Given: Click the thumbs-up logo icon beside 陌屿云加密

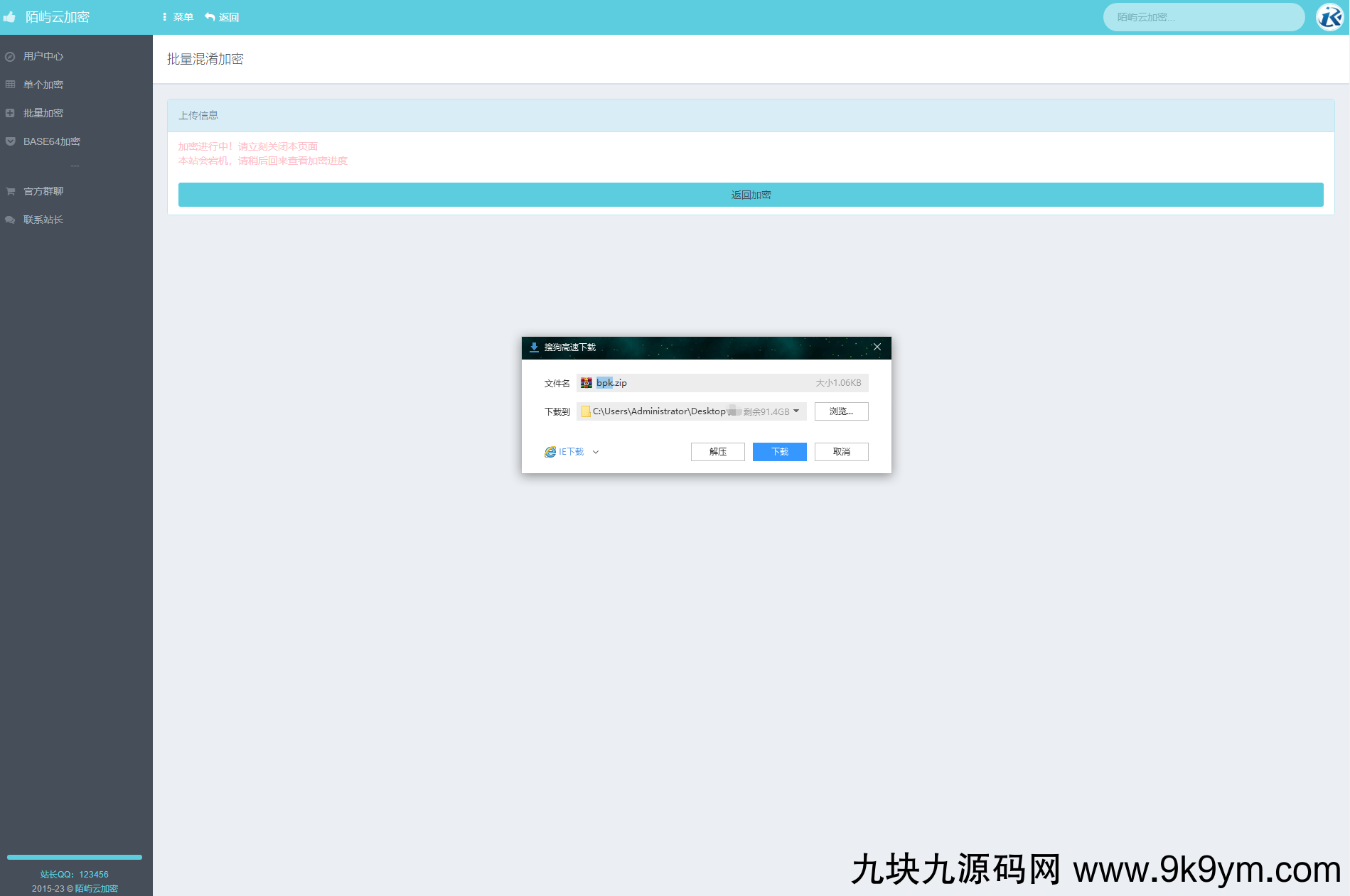Looking at the screenshot, I should (x=9, y=17).
